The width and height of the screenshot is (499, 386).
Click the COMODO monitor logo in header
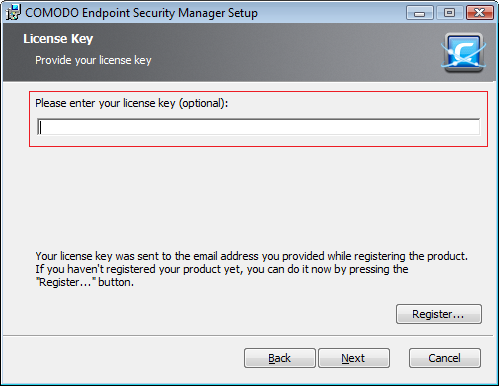tap(463, 52)
